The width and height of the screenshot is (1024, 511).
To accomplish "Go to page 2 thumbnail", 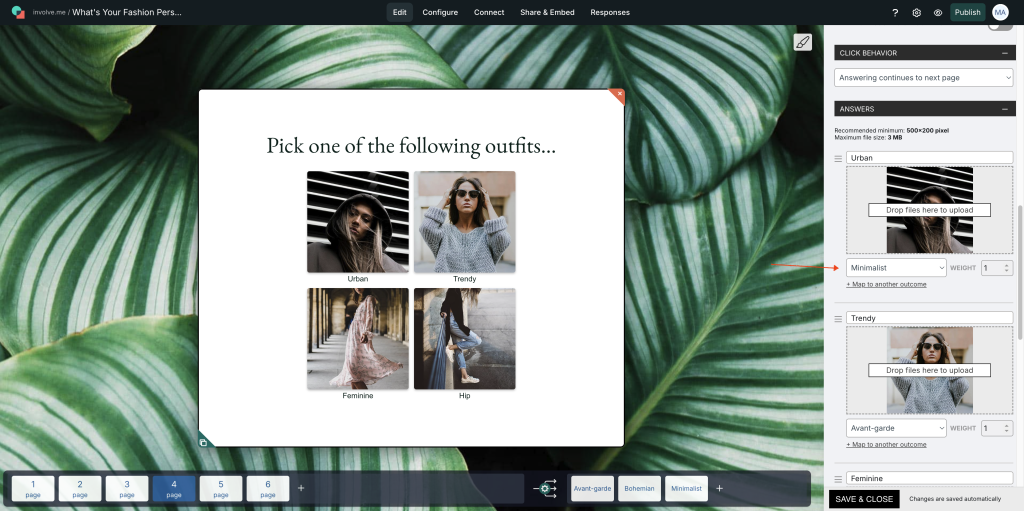I will [80, 488].
